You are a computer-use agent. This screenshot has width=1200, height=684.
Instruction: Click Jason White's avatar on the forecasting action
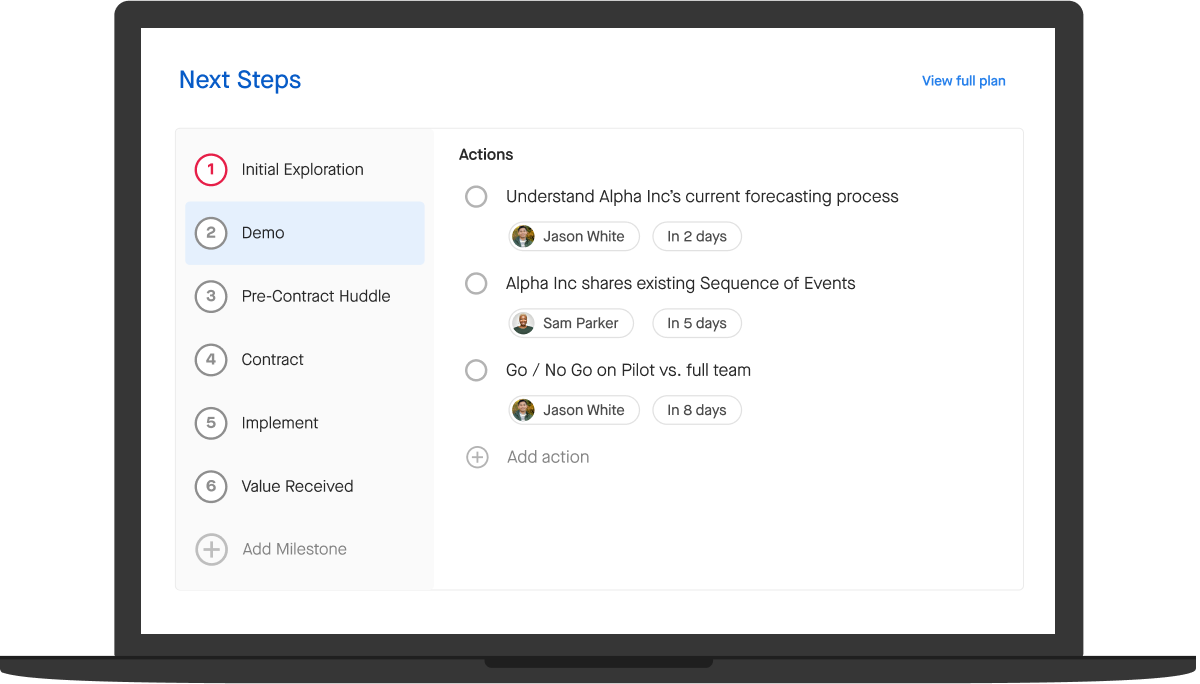(523, 236)
